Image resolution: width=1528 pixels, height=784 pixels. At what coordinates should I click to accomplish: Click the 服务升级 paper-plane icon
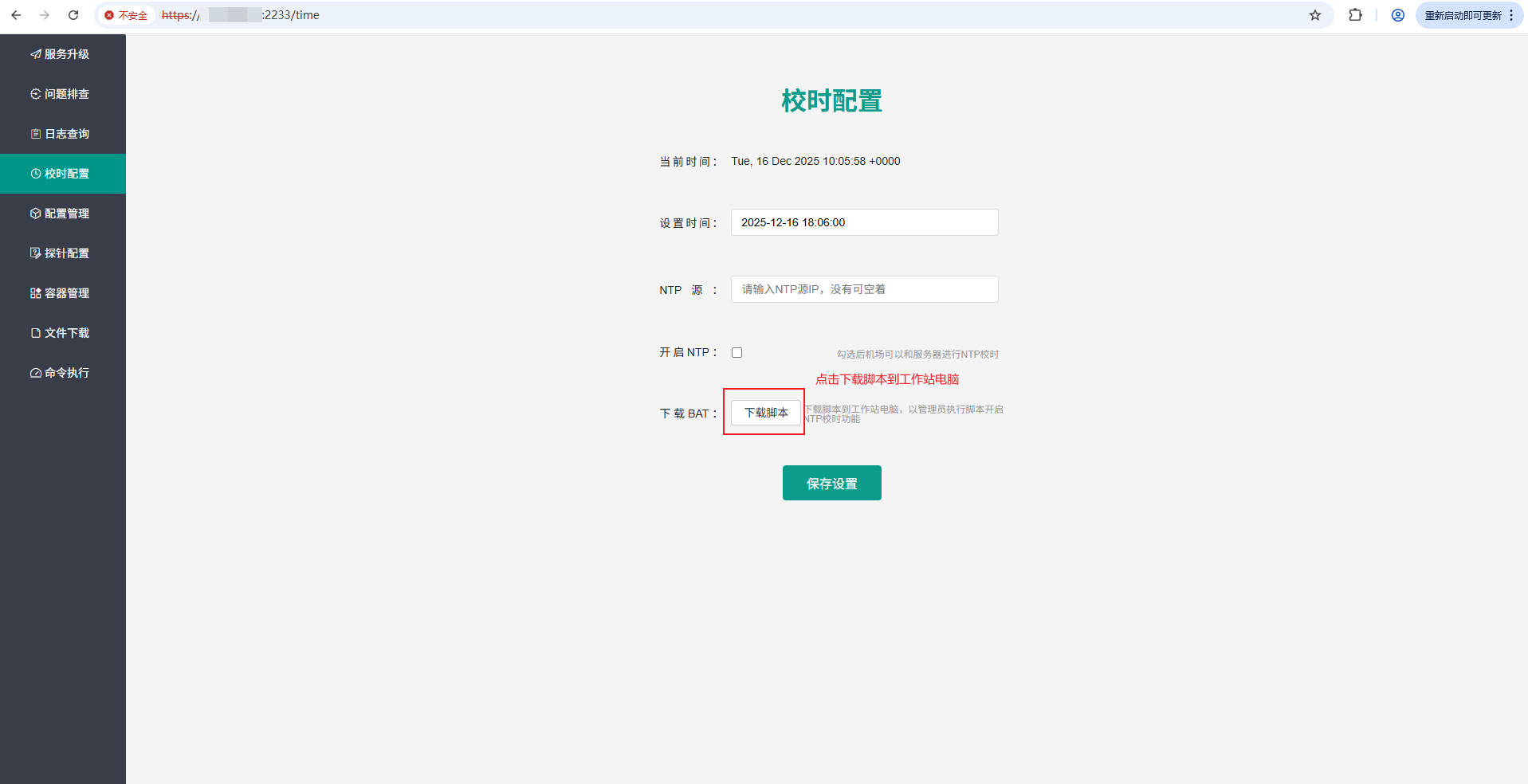pyautogui.click(x=35, y=54)
